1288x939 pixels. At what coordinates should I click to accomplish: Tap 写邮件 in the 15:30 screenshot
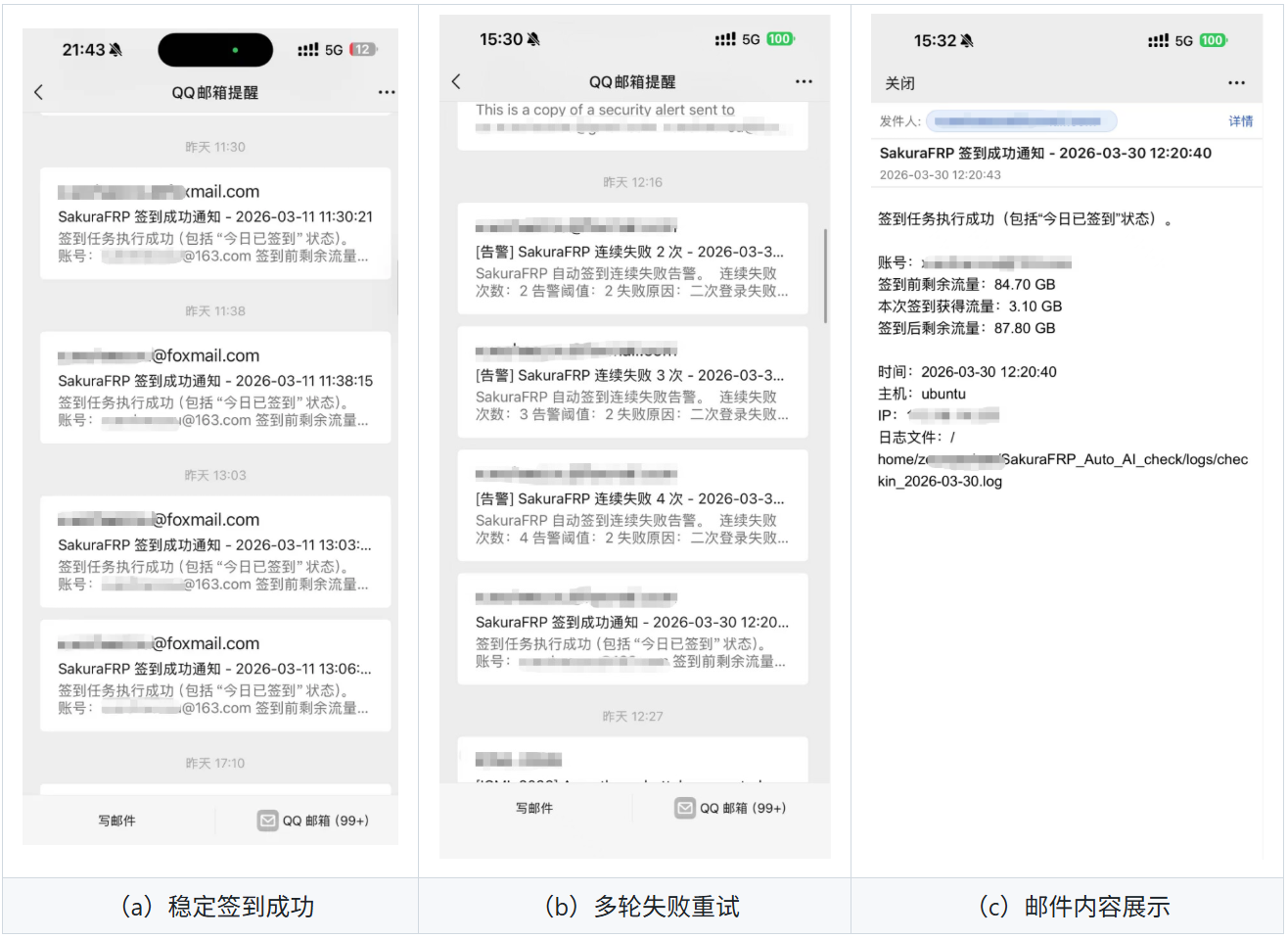click(x=534, y=808)
